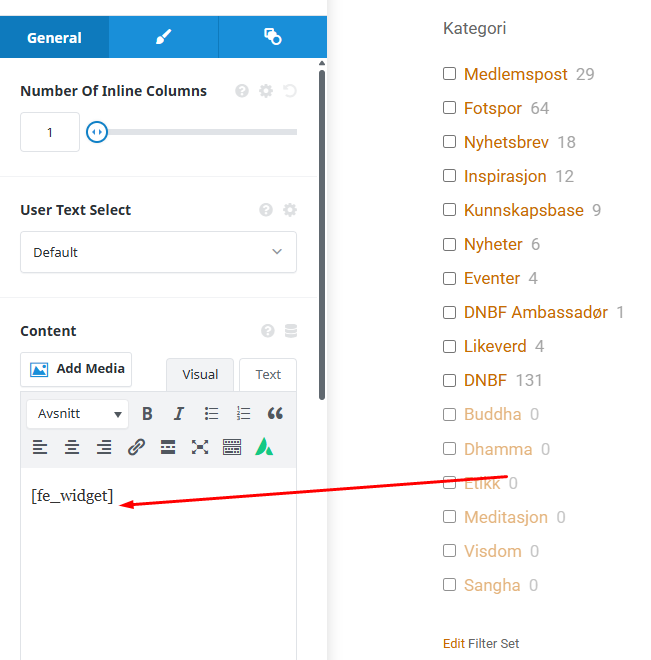
Task: Insert Read More tag
Action: pos(168,447)
